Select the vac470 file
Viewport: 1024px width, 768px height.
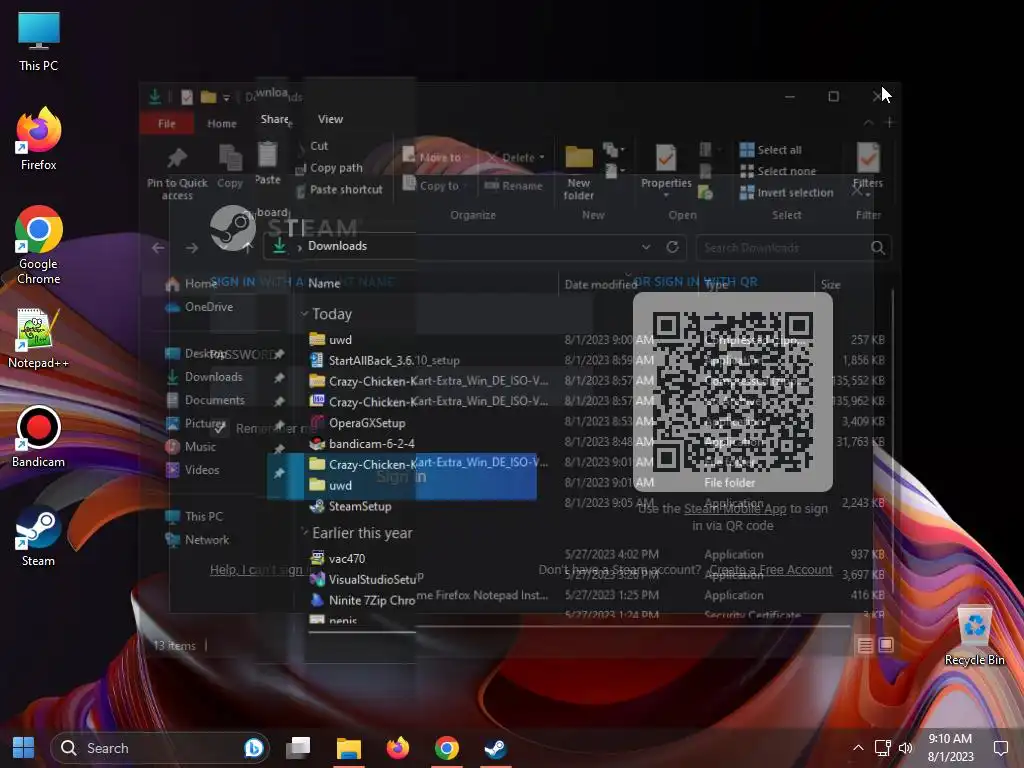click(337, 558)
